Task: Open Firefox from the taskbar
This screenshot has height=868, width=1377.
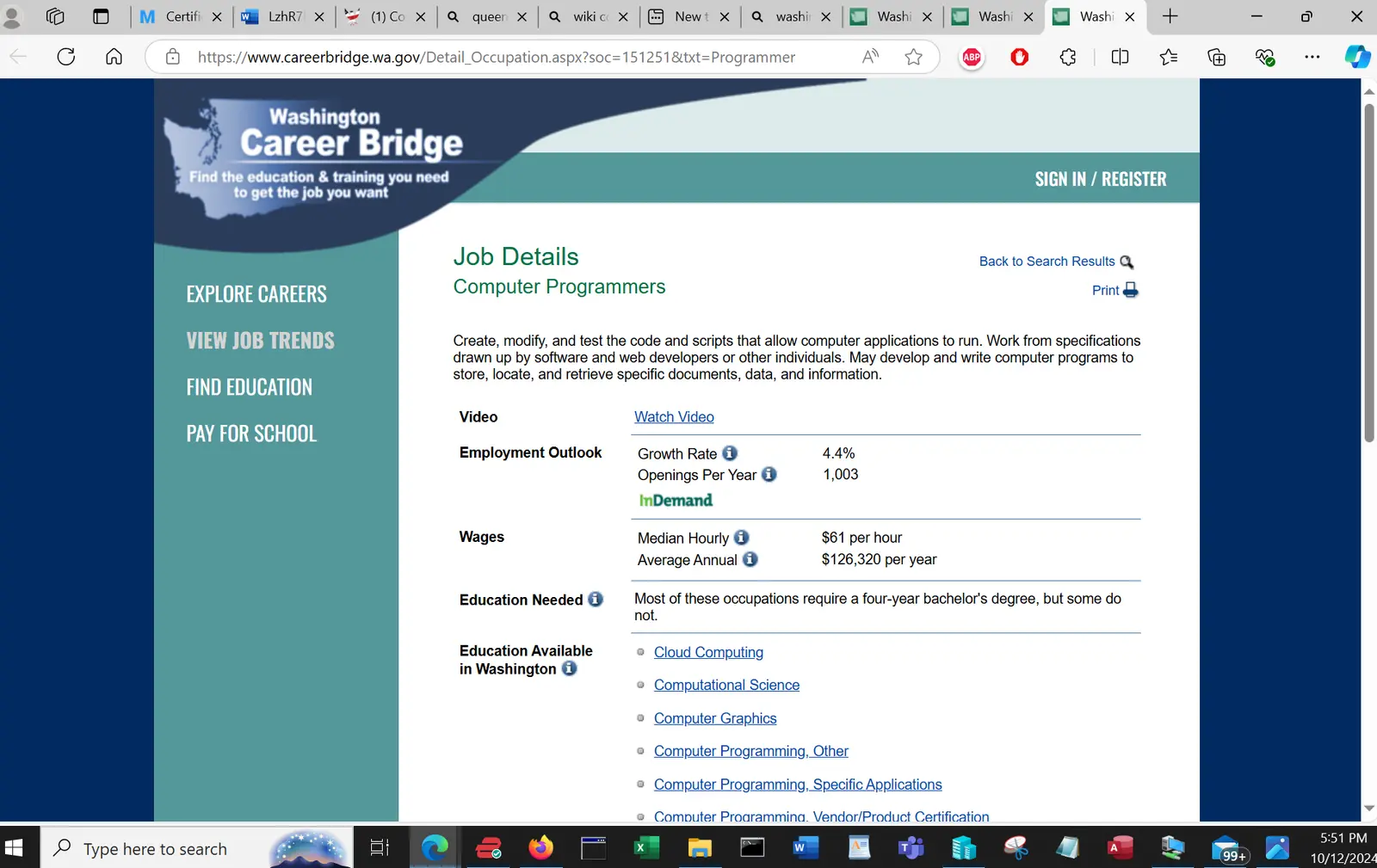Action: (x=540, y=848)
